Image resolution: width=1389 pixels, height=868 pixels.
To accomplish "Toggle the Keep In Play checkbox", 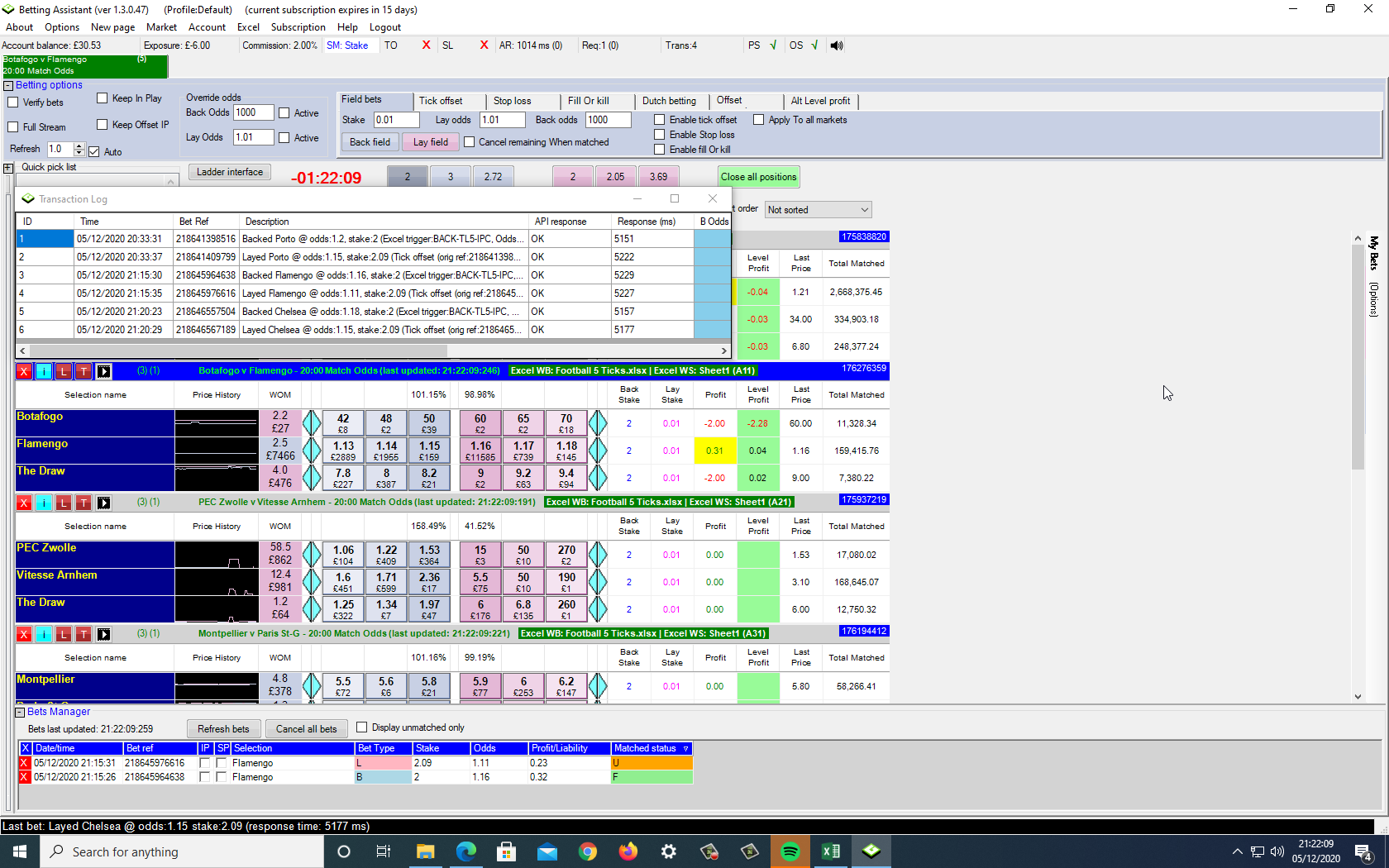I will click(x=103, y=98).
